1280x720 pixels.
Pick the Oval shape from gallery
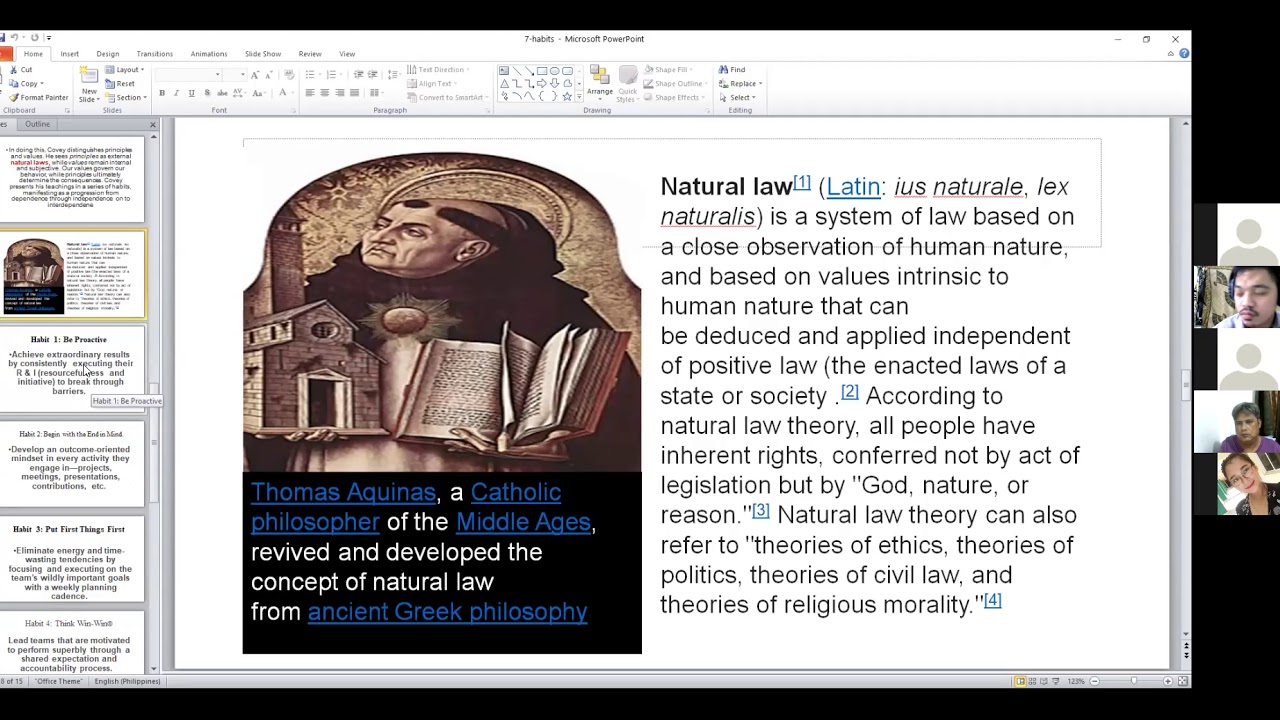coord(555,71)
